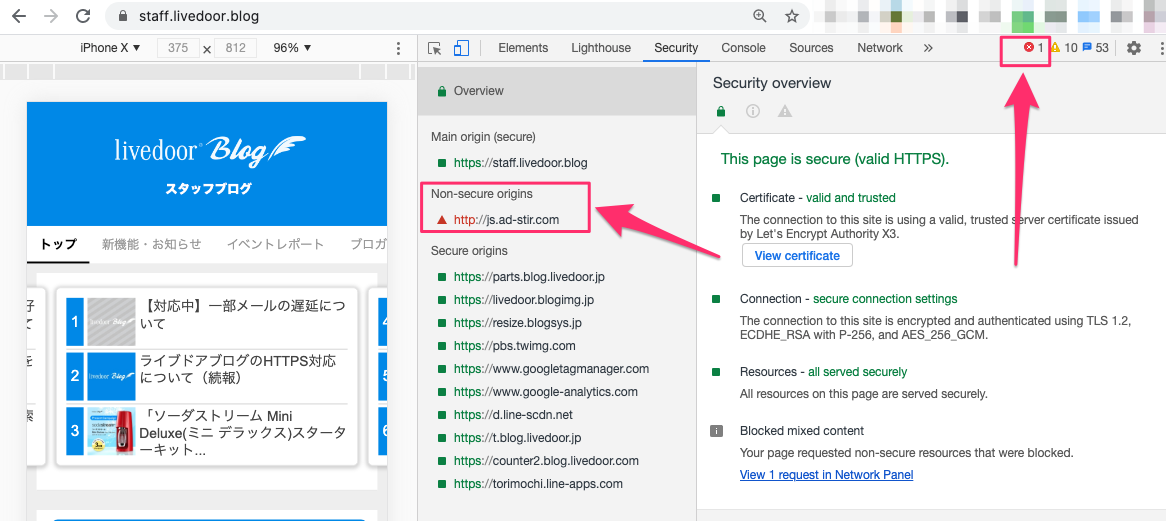Switch to the Console tab
1166x521 pixels.
[744, 48]
